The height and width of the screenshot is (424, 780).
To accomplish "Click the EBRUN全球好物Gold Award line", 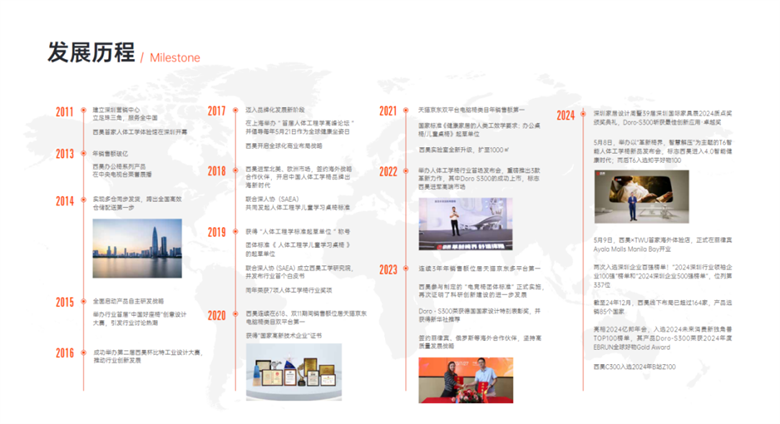I will pyautogui.click(x=632, y=347).
